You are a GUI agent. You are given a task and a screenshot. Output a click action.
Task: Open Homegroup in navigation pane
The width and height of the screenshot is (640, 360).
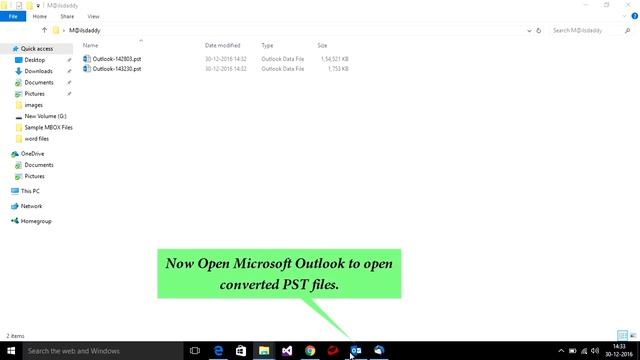coord(36,221)
